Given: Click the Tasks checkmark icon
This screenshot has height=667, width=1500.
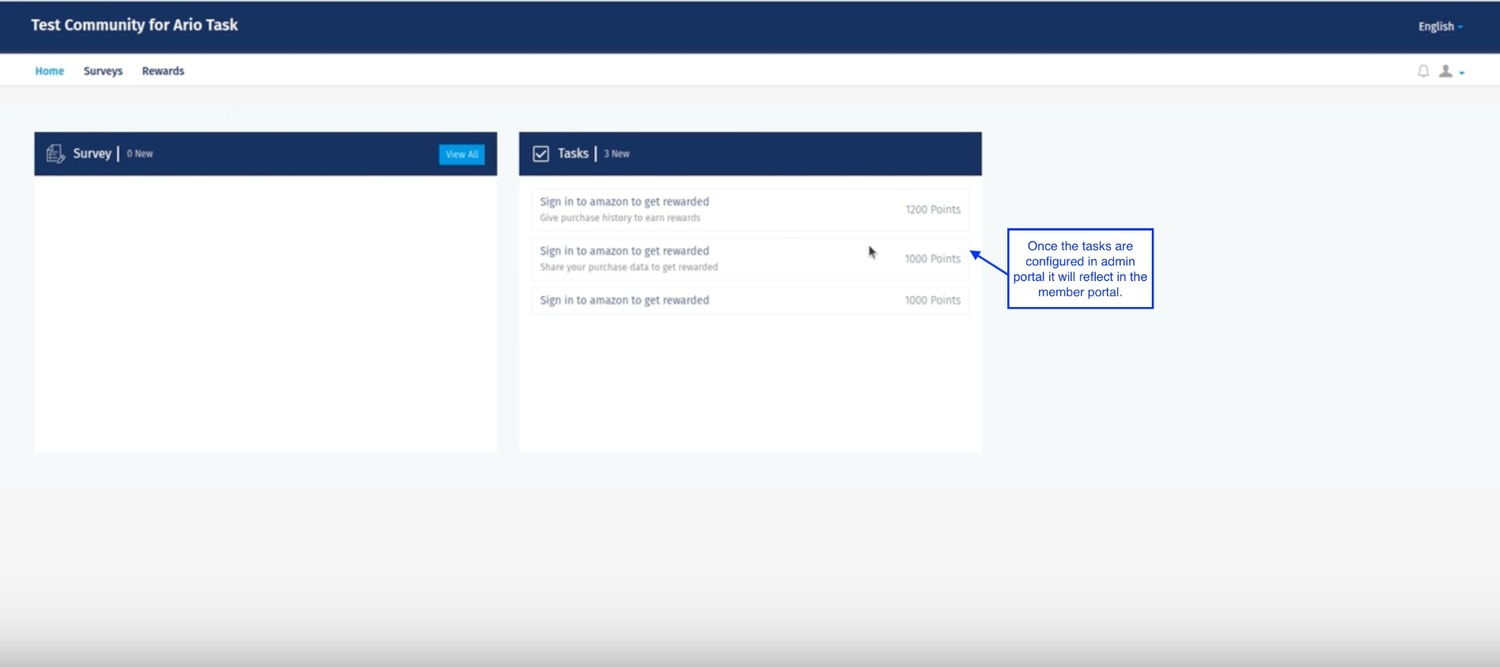Looking at the screenshot, I should pos(541,154).
